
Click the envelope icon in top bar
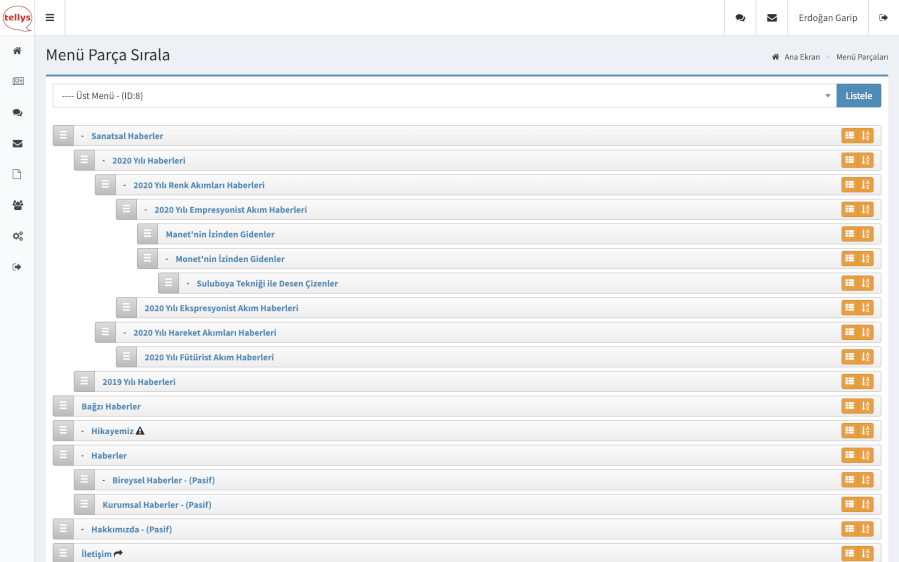click(x=772, y=18)
